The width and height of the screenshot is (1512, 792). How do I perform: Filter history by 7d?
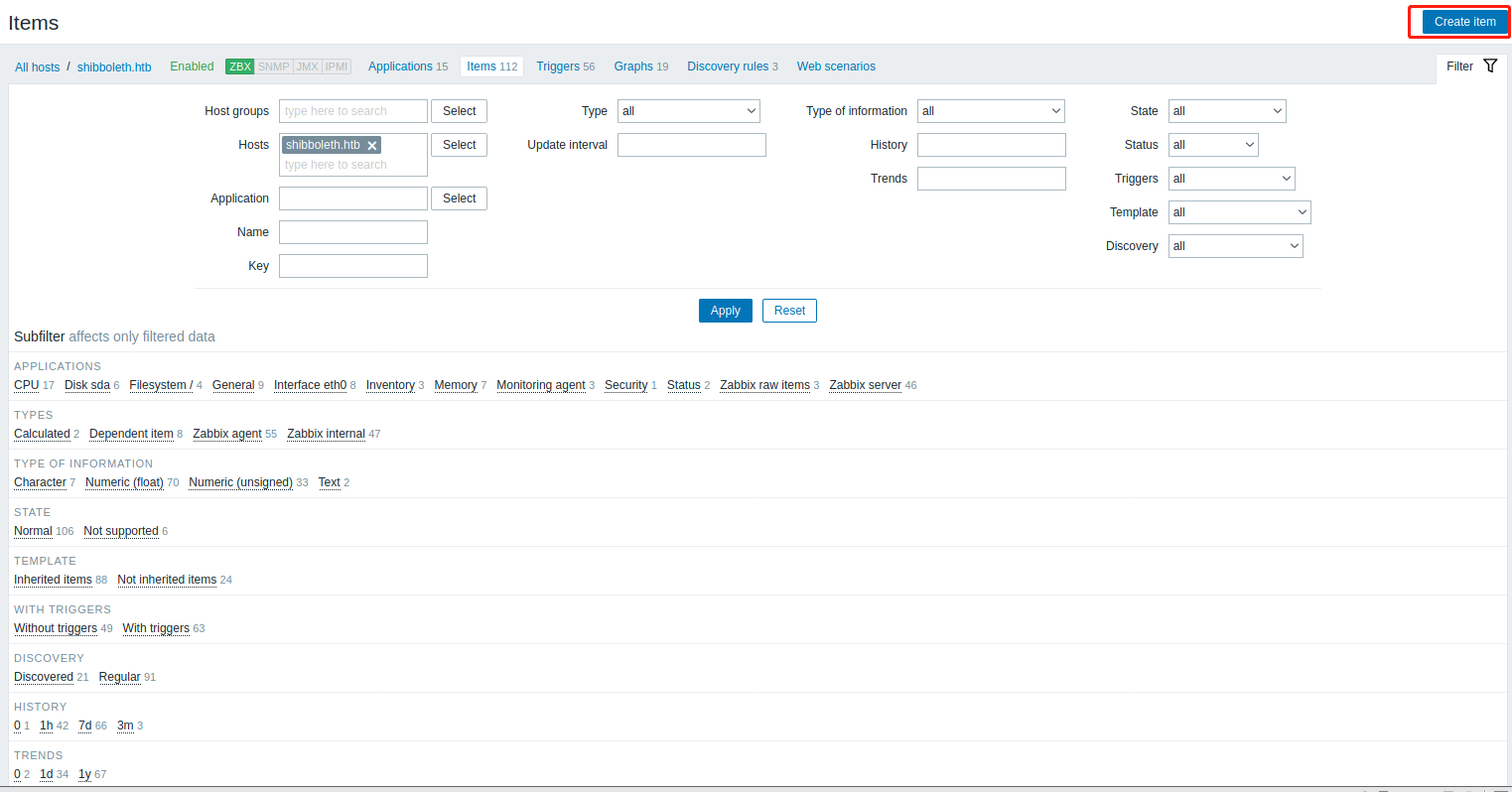coord(85,726)
